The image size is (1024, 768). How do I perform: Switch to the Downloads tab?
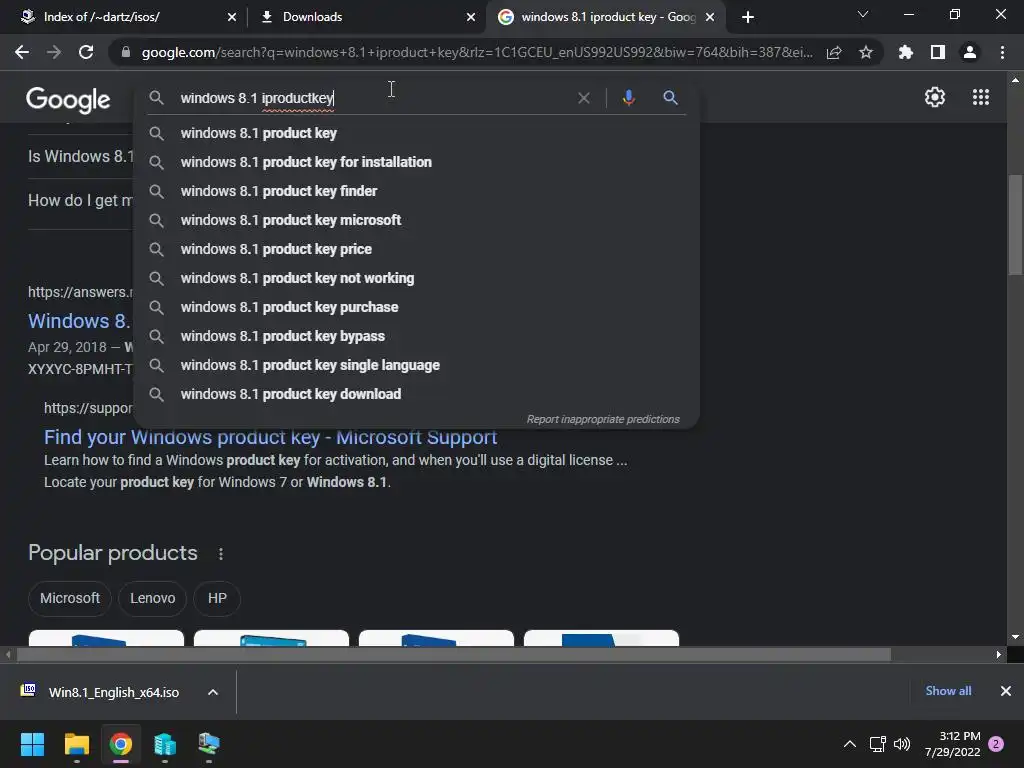tap(367, 17)
